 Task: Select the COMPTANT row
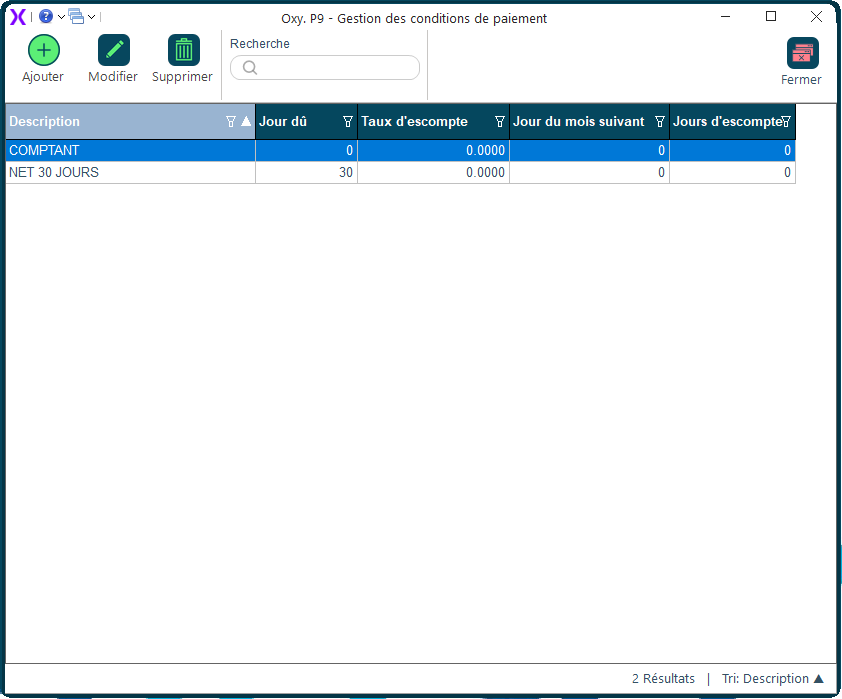pos(401,150)
